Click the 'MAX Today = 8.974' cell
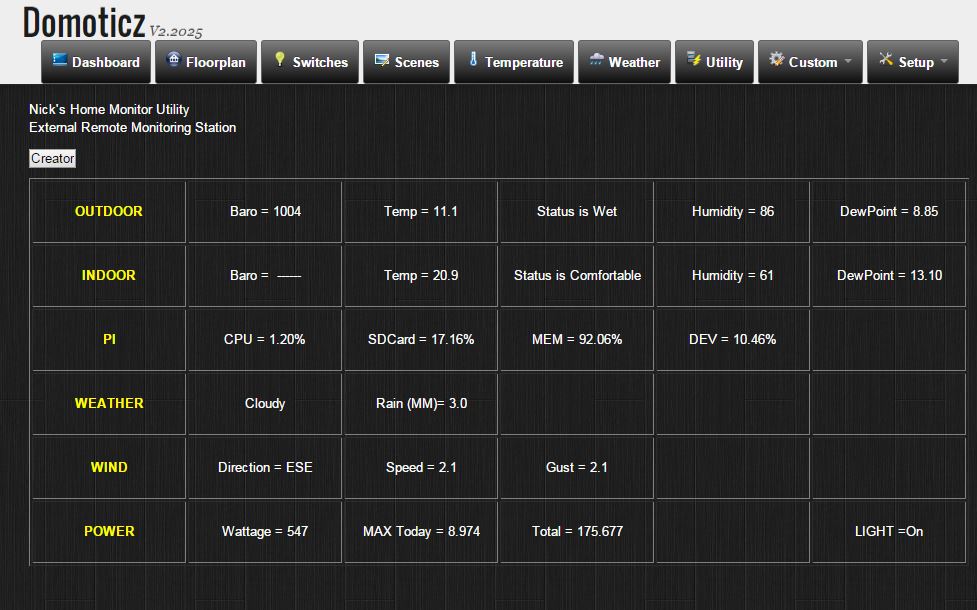Image resolution: width=977 pixels, height=610 pixels. (421, 531)
